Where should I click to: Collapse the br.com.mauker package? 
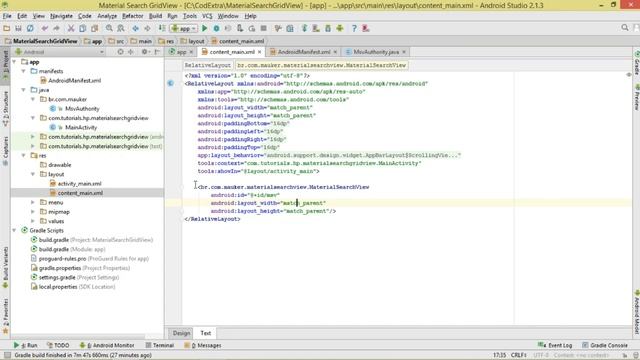click(33, 99)
